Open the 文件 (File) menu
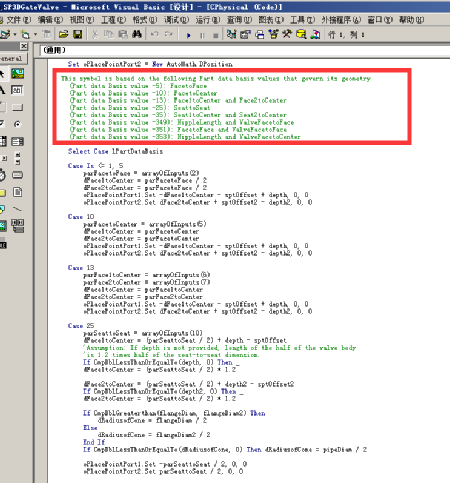 coord(19,20)
